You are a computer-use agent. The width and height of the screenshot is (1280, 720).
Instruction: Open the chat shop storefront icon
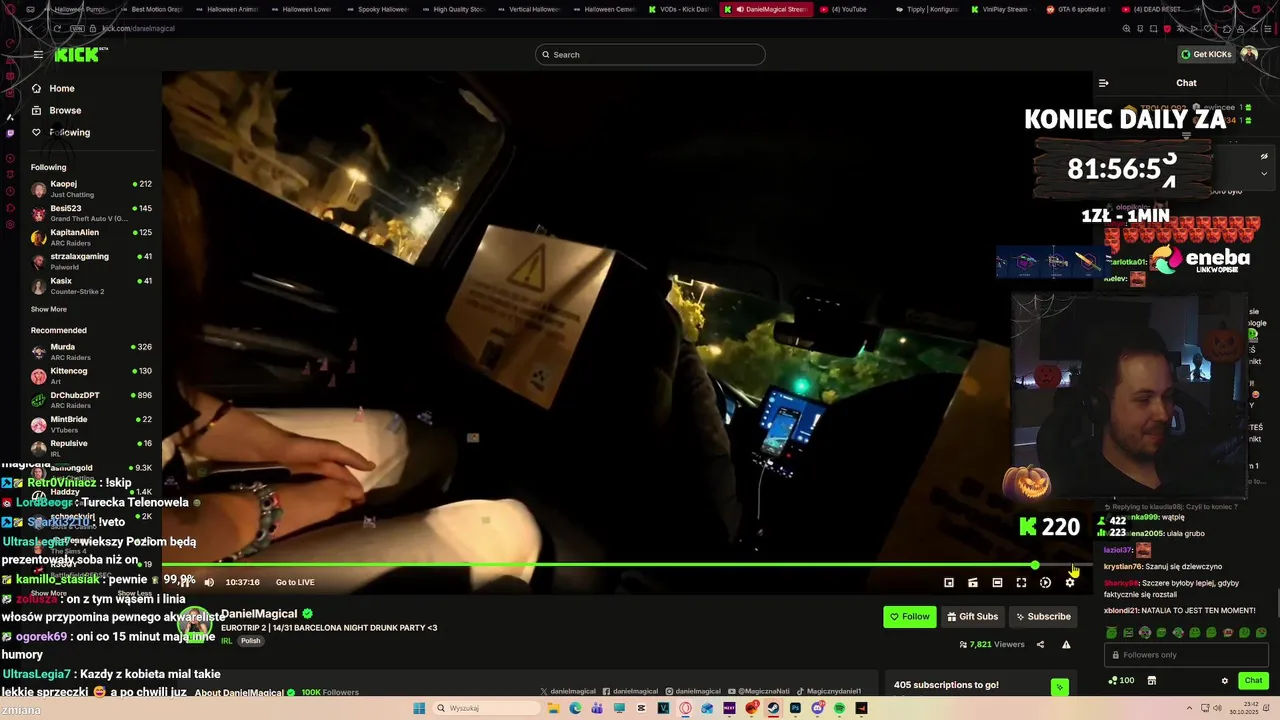[1151, 681]
